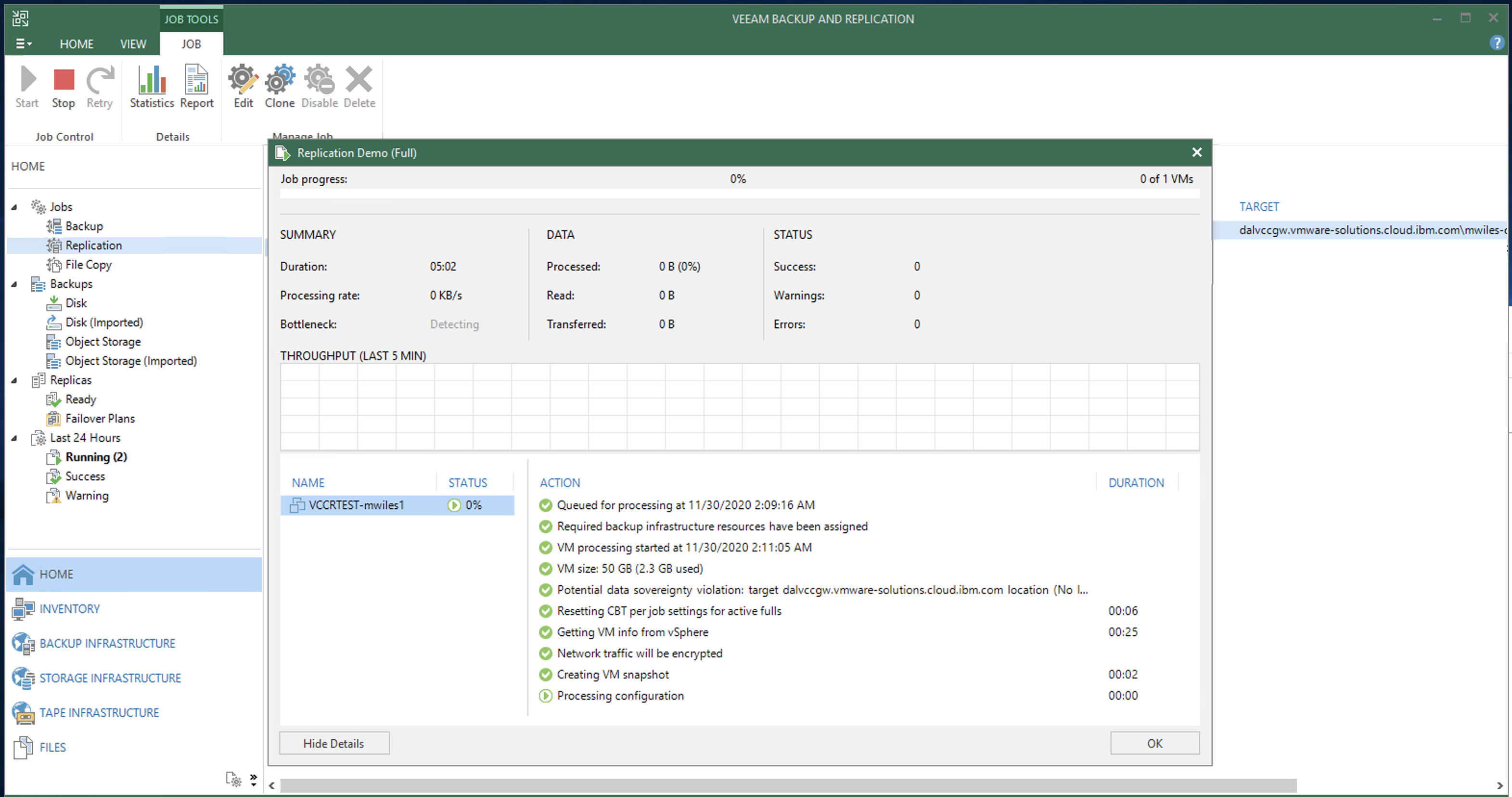The height and width of the screenshot is (797, 1512).
Task: Open the Storage Infrastructure view
Action: [110, 678]
